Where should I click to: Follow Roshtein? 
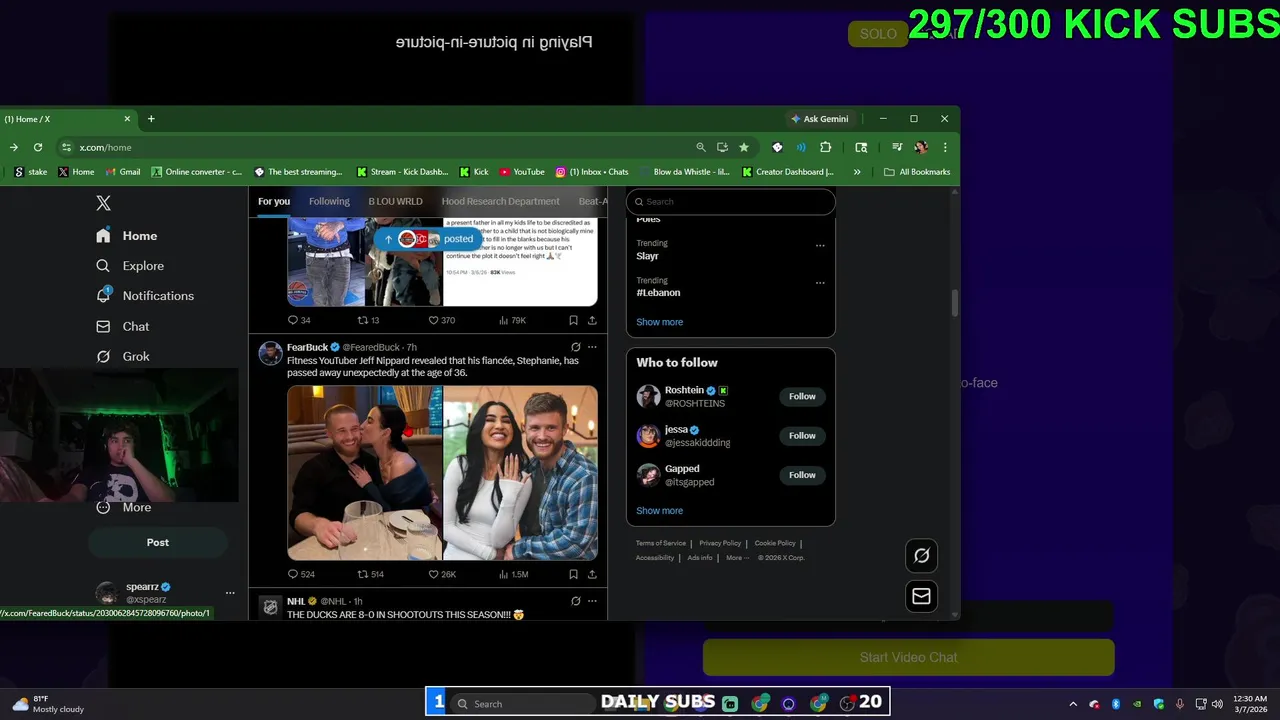(802, 397)
